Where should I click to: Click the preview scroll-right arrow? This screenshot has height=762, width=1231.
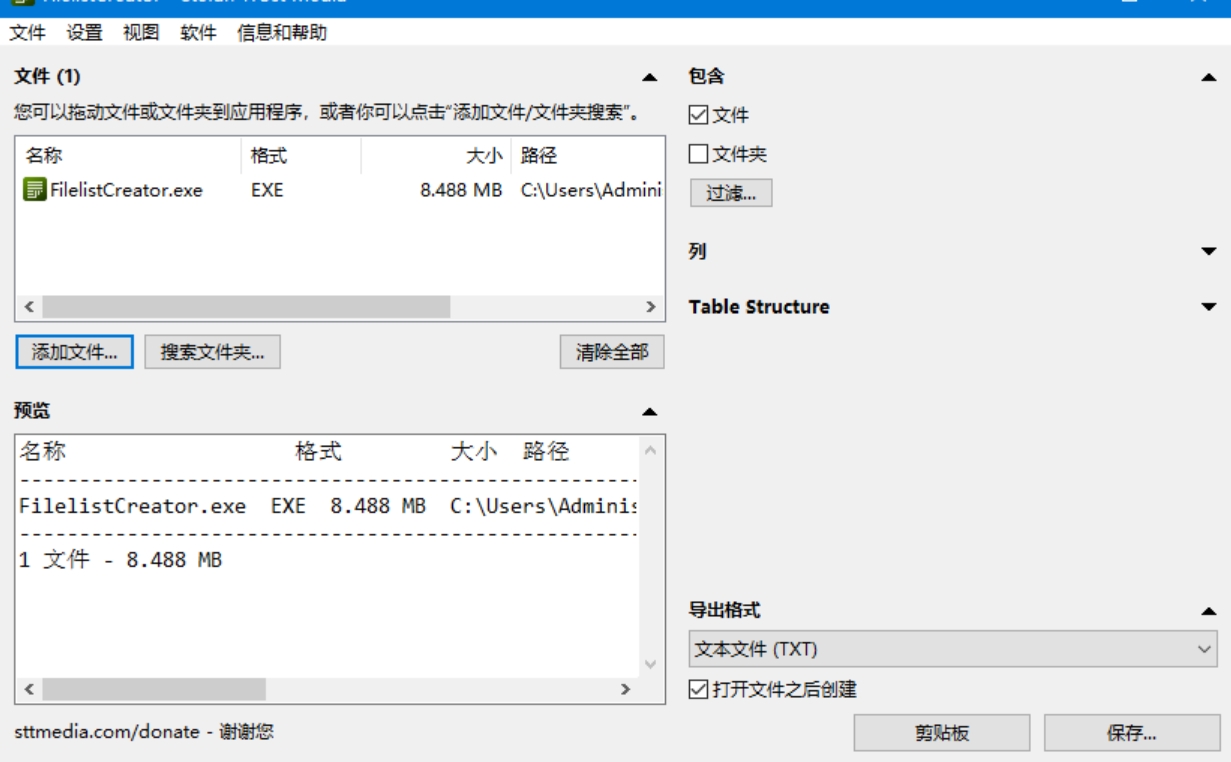626,689
